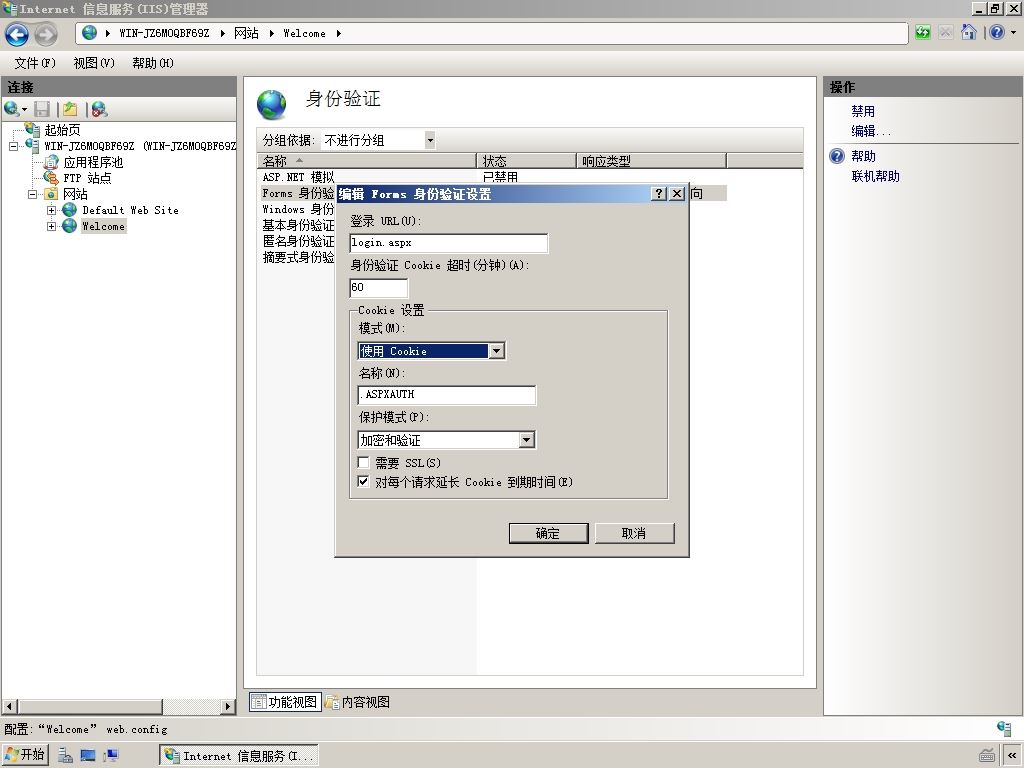Image resolution: width=1024 pixels, height=768 pixels.
Task: Sort by 状态 column header
Action: point(526,161)
